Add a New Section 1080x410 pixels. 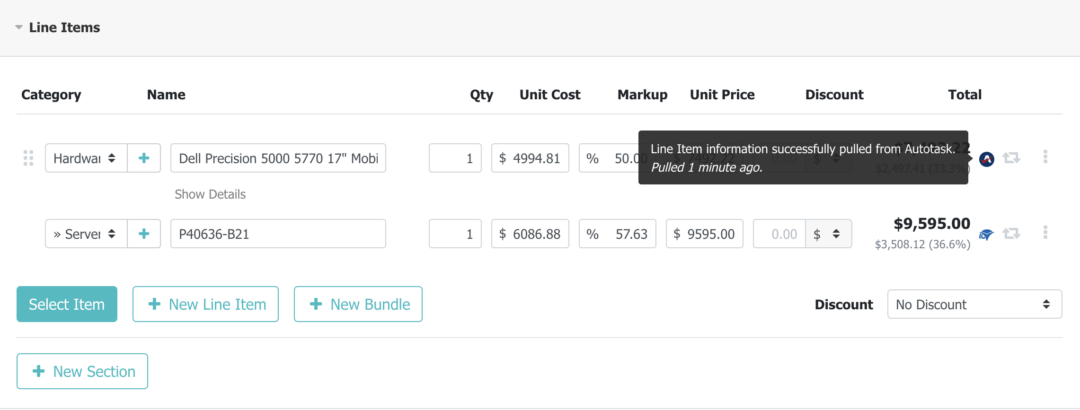tap(82, 371)
